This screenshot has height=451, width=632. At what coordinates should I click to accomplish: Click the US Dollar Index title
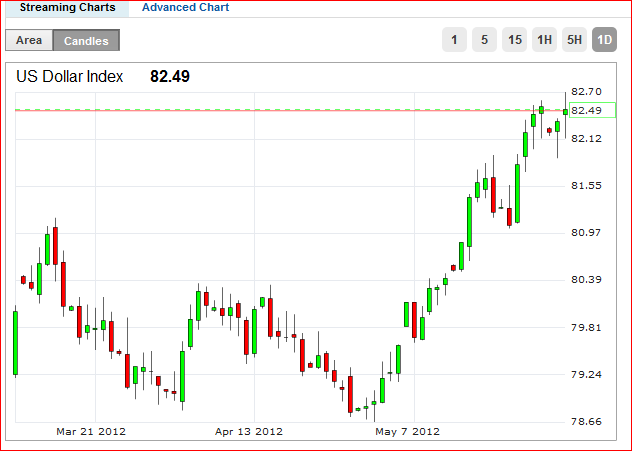pyautogui.click(x=69, y=77)
